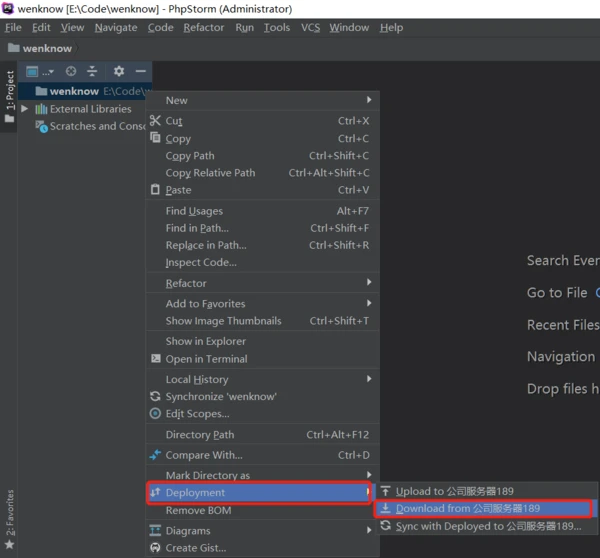The height and width of the screenshot is (558, 600).
Task: Hide the Project panel with the minus icon
Action: [x=140, y=71]
